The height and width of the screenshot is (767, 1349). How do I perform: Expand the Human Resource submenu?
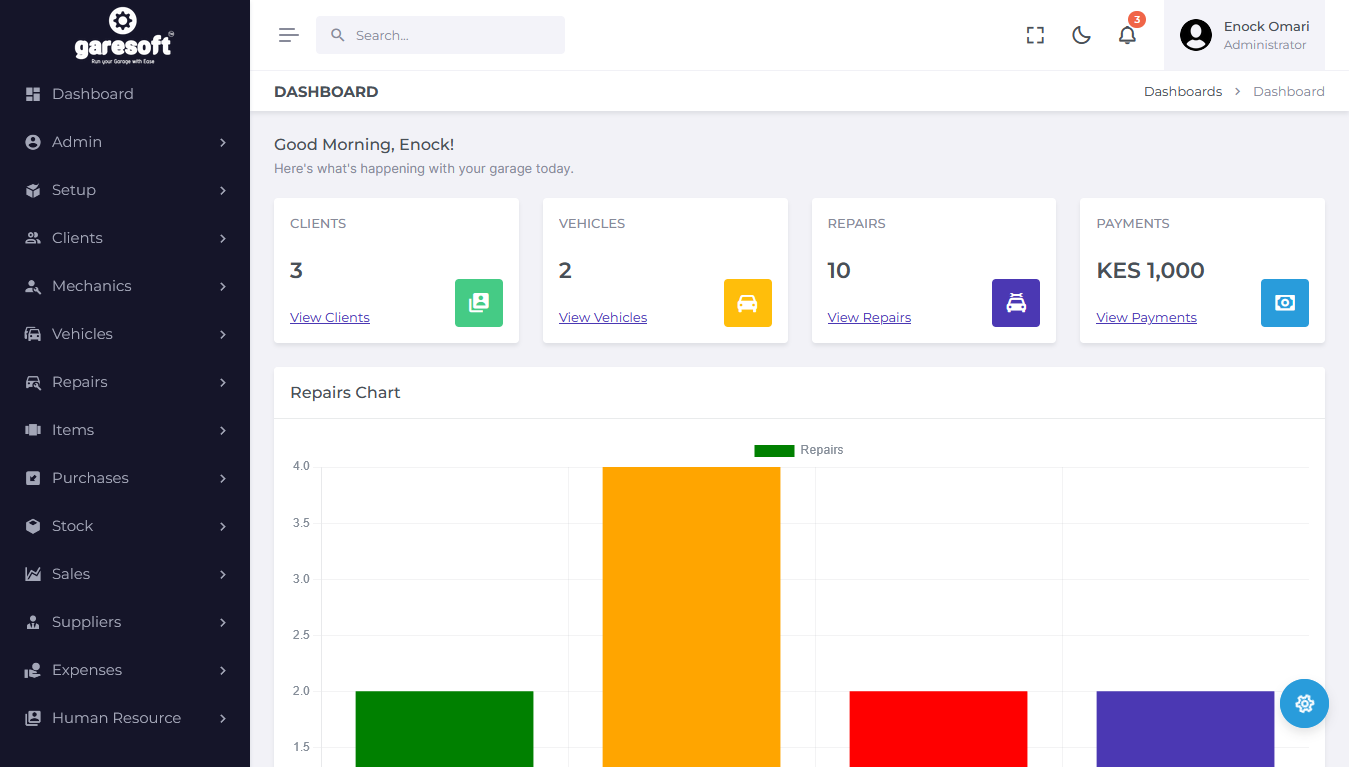(125, 718)
